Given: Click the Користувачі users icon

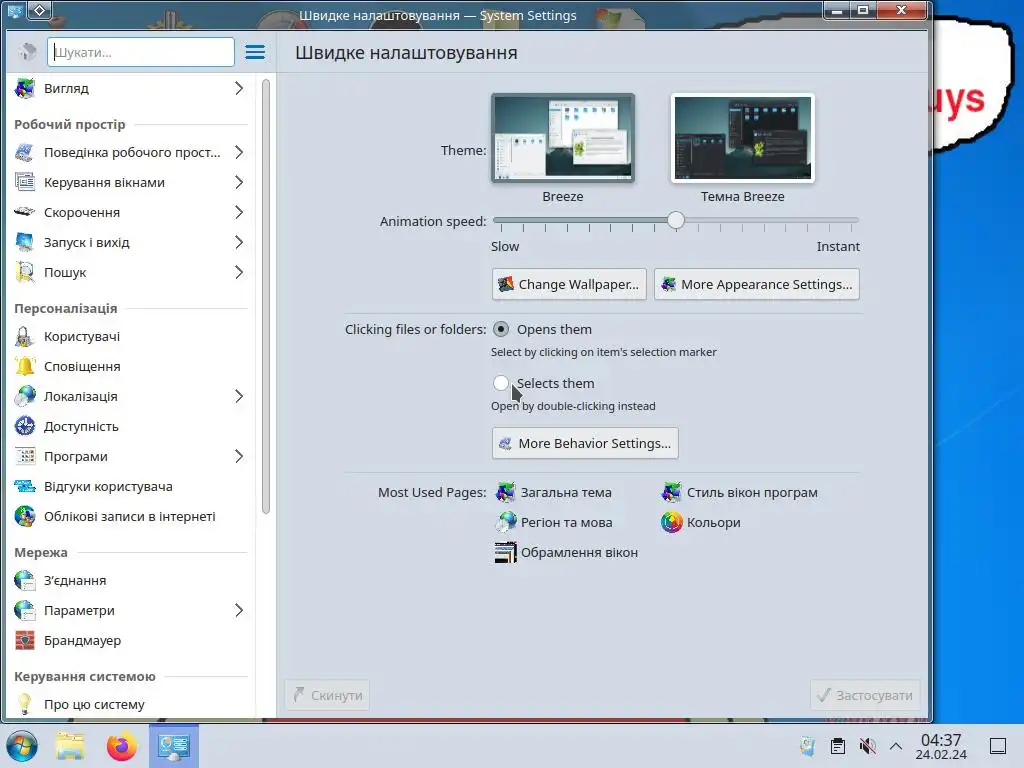Looking at the screenshot, I should coord(25,336).
